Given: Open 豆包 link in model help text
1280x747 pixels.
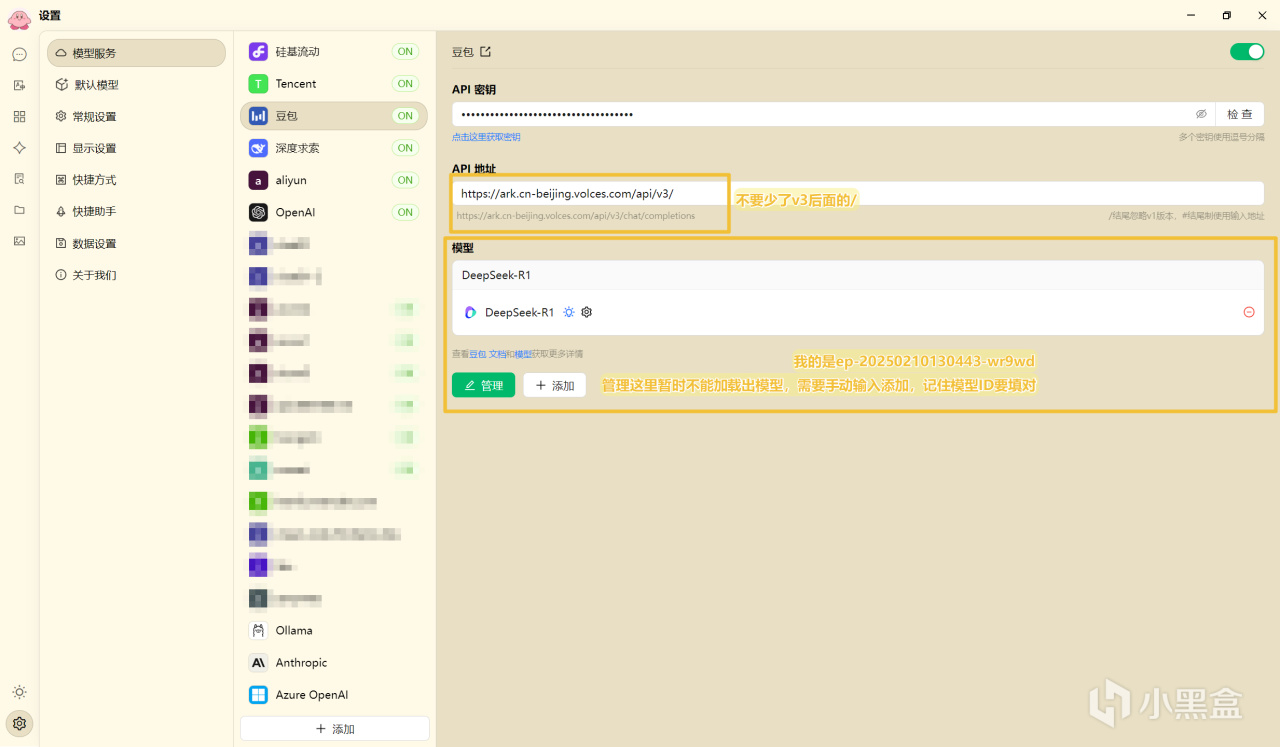Looking at the screenshot, I should [478, 354].
